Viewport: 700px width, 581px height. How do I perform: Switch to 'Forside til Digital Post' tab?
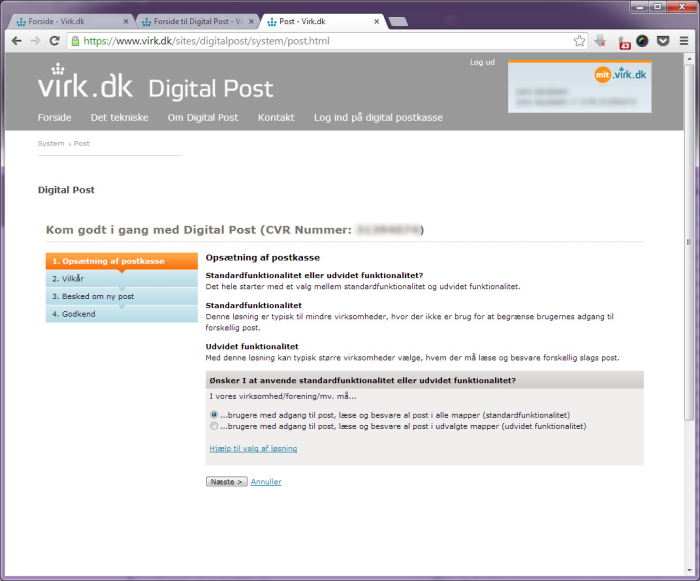(x=196, y=21)
